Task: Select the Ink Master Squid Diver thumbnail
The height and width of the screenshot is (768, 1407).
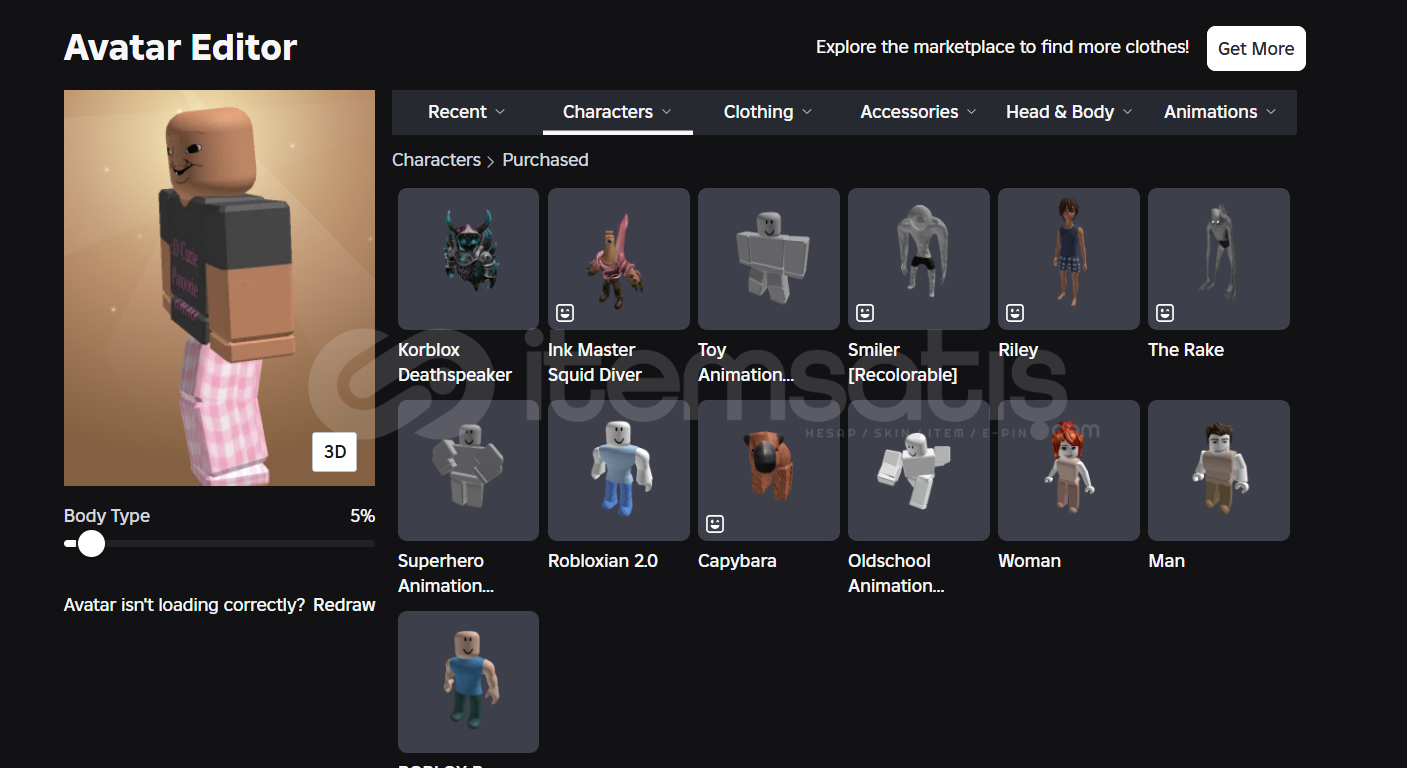Action: [x=619, y=259]
